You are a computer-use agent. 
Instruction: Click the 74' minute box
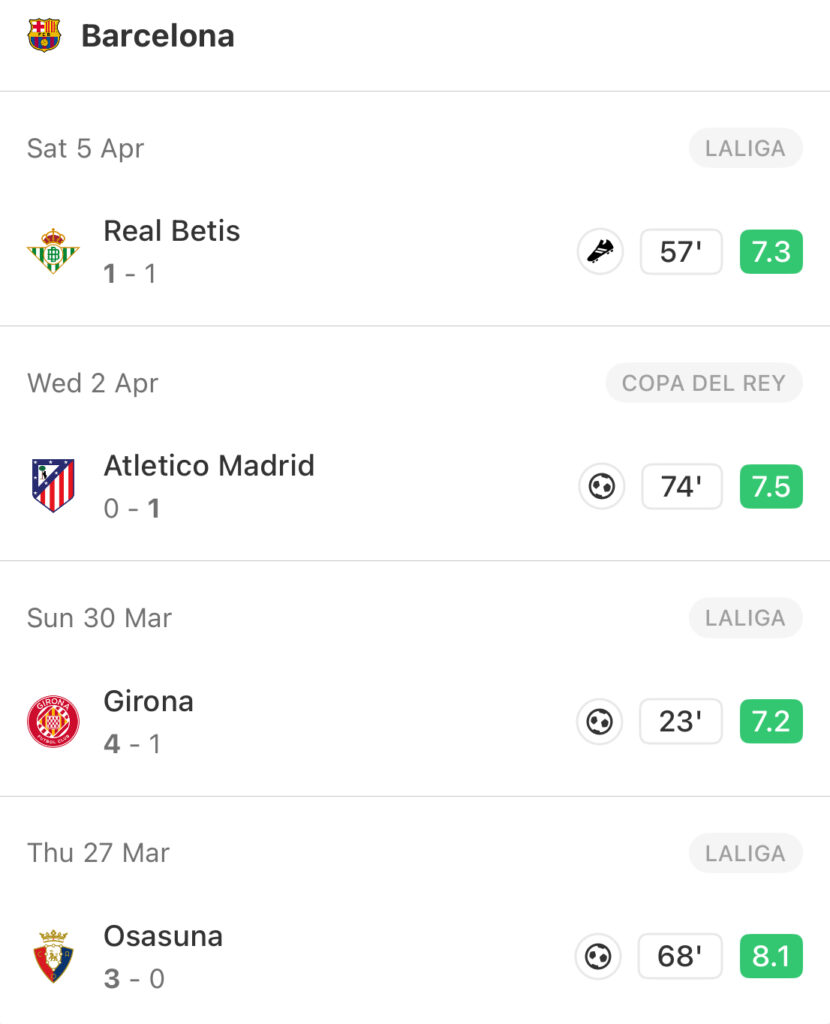coord(682,487)
